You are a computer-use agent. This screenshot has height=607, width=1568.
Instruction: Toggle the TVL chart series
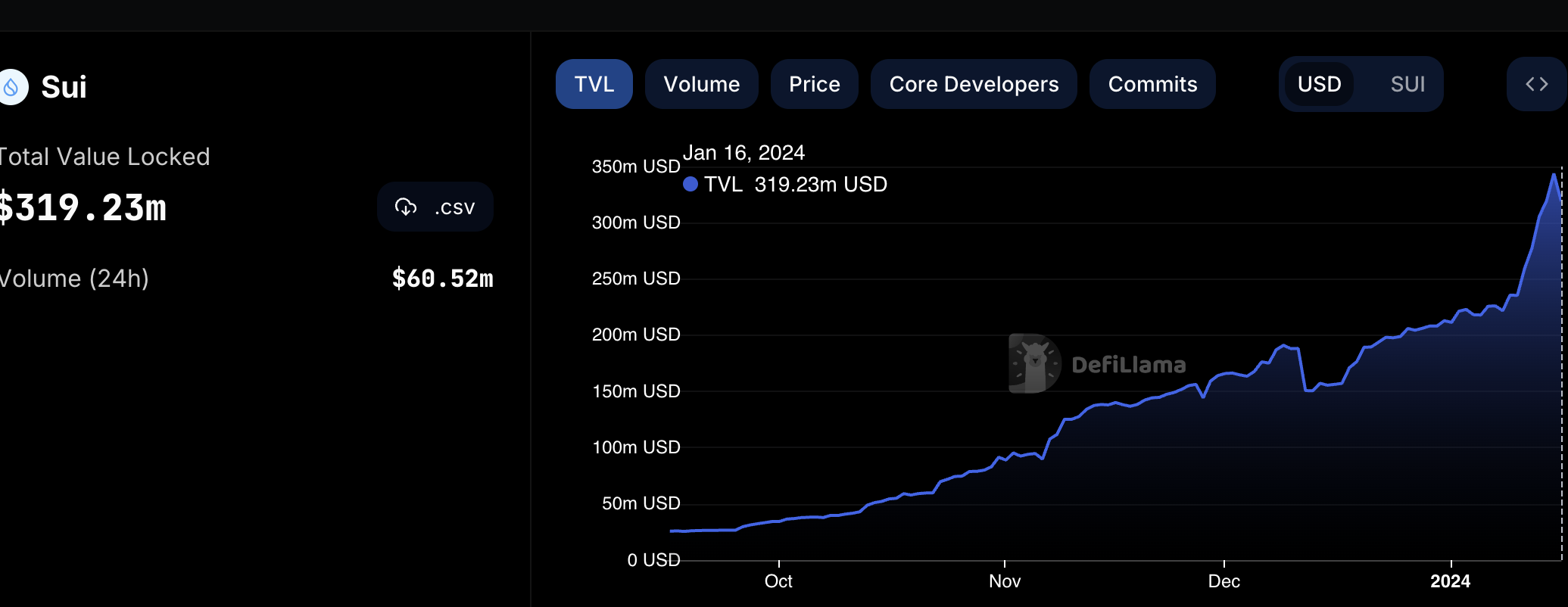[x=594, y=84]
